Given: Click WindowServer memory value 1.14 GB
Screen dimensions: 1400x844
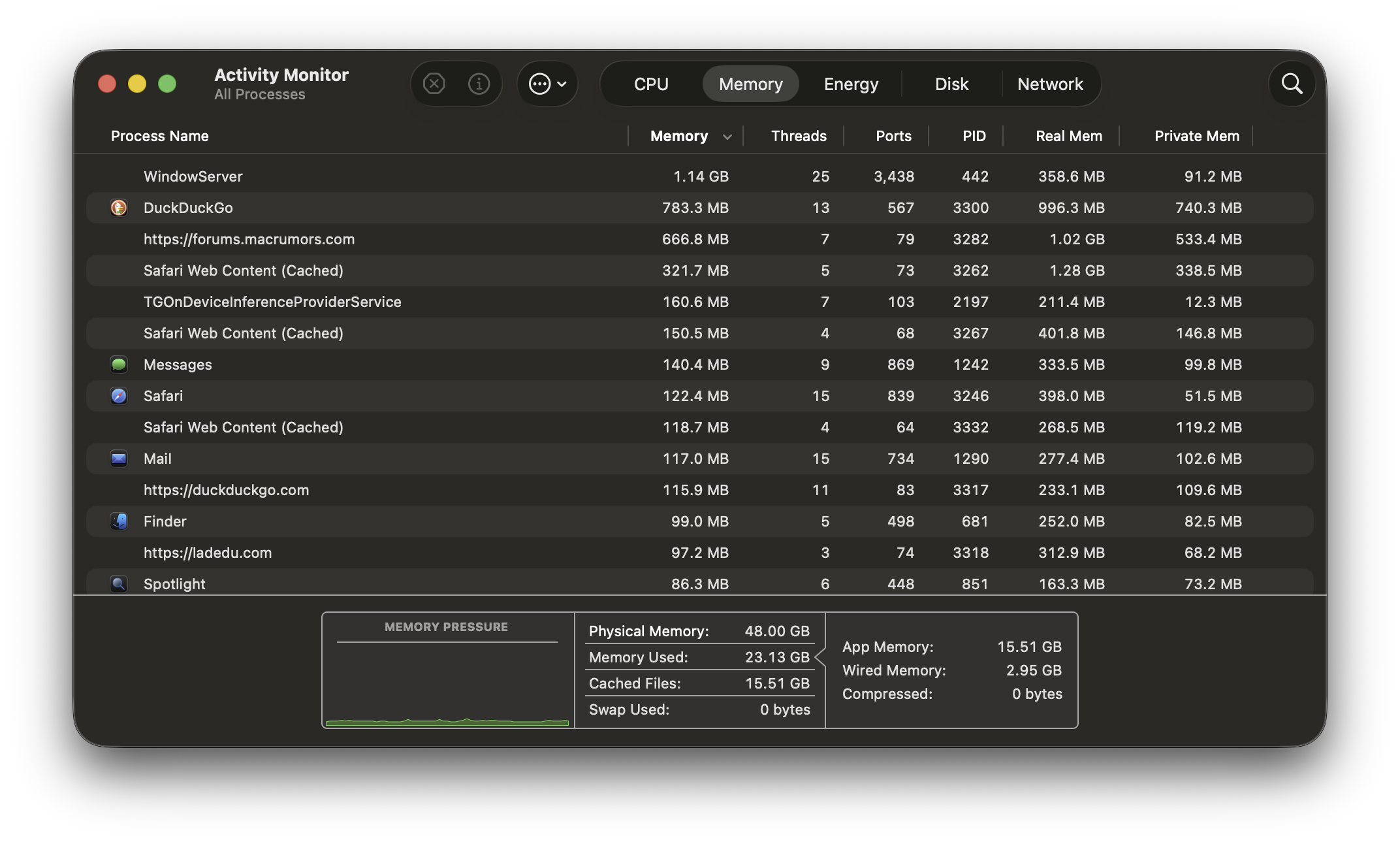Looking at the screenshot, I should tap(701, 176).
